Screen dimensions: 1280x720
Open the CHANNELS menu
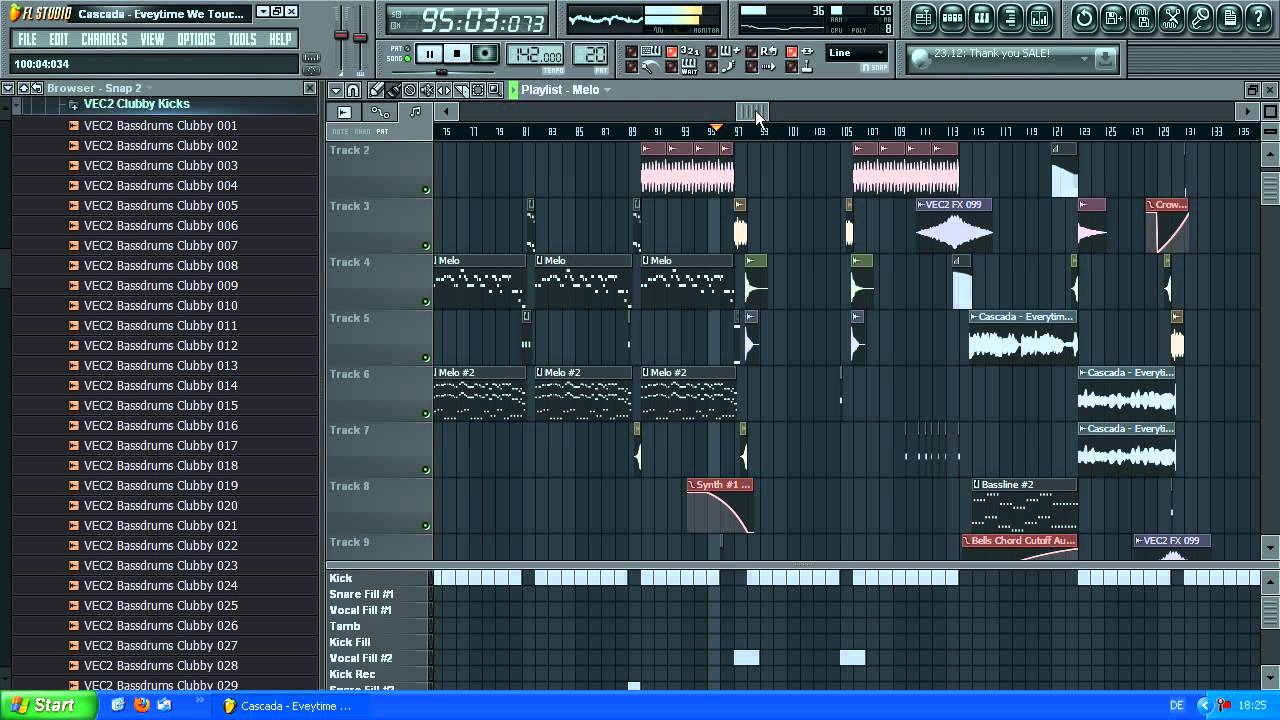(104, 39)
